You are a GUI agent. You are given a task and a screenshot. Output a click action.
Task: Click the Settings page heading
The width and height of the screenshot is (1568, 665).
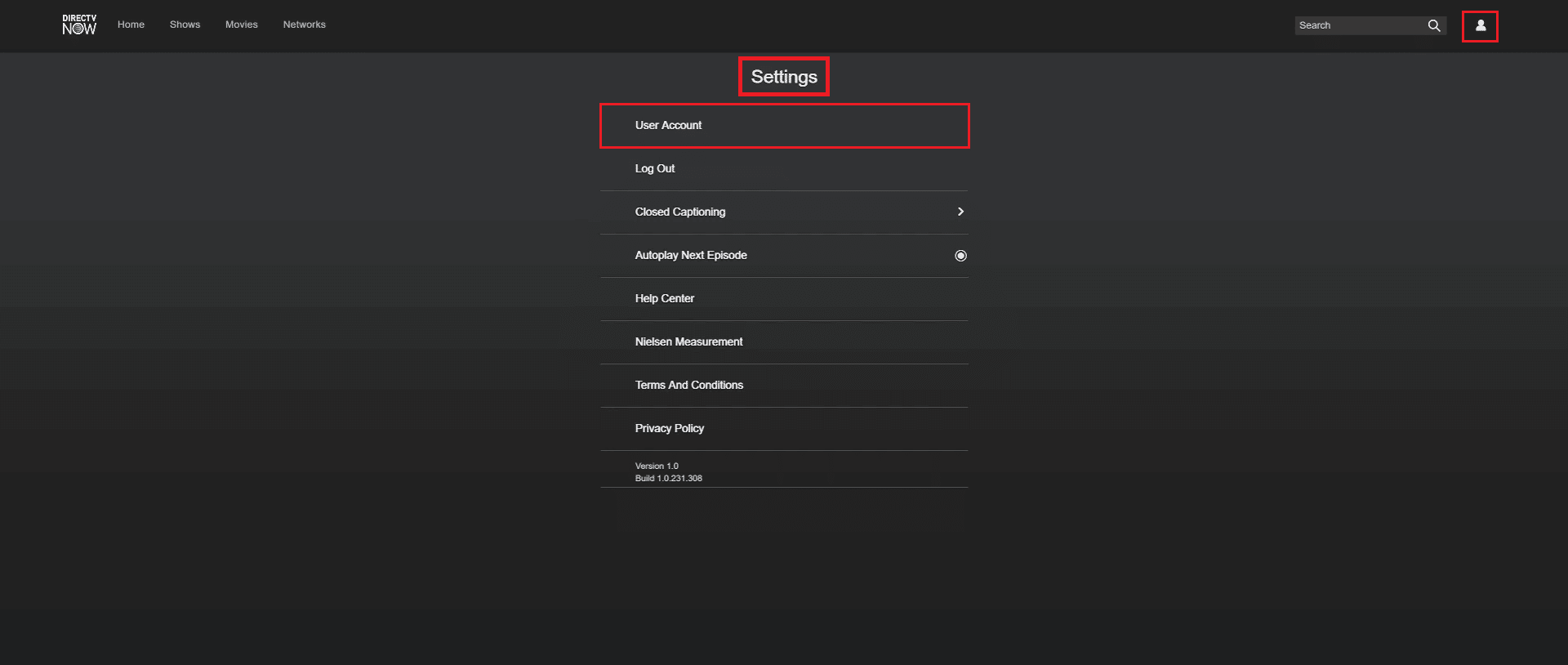pos(784,77)
